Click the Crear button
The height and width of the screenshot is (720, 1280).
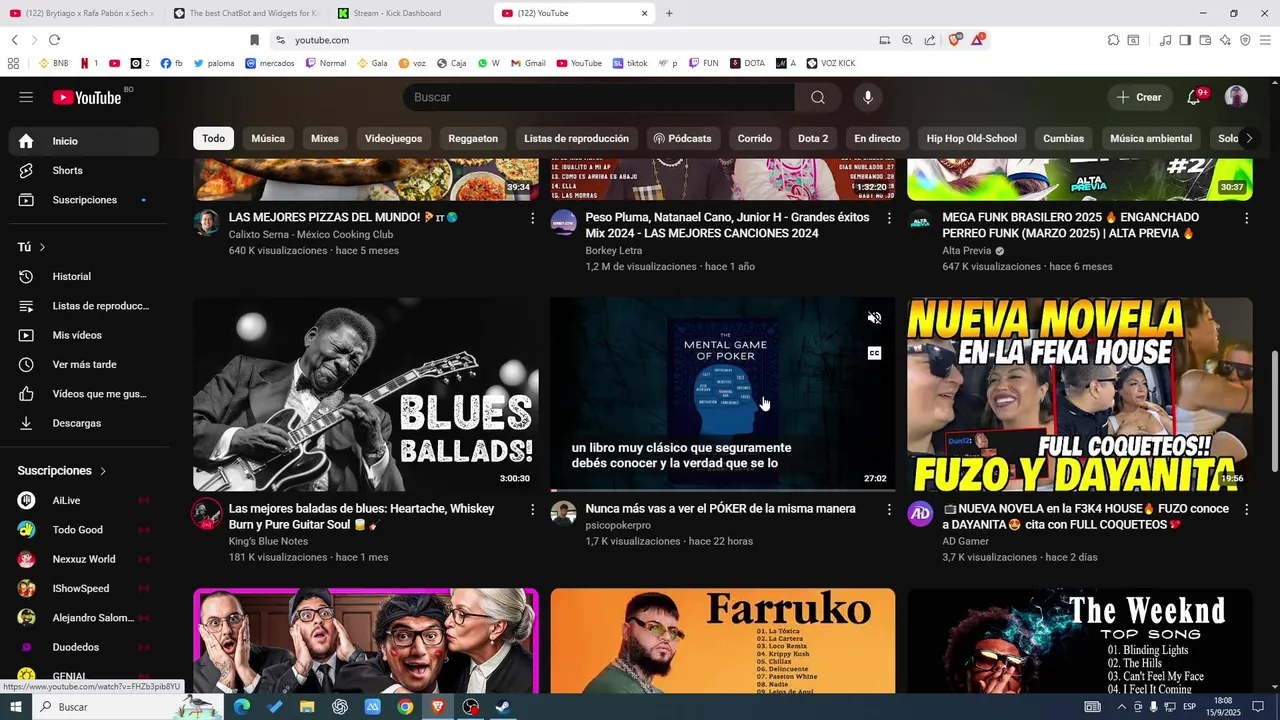point(1139,97)
